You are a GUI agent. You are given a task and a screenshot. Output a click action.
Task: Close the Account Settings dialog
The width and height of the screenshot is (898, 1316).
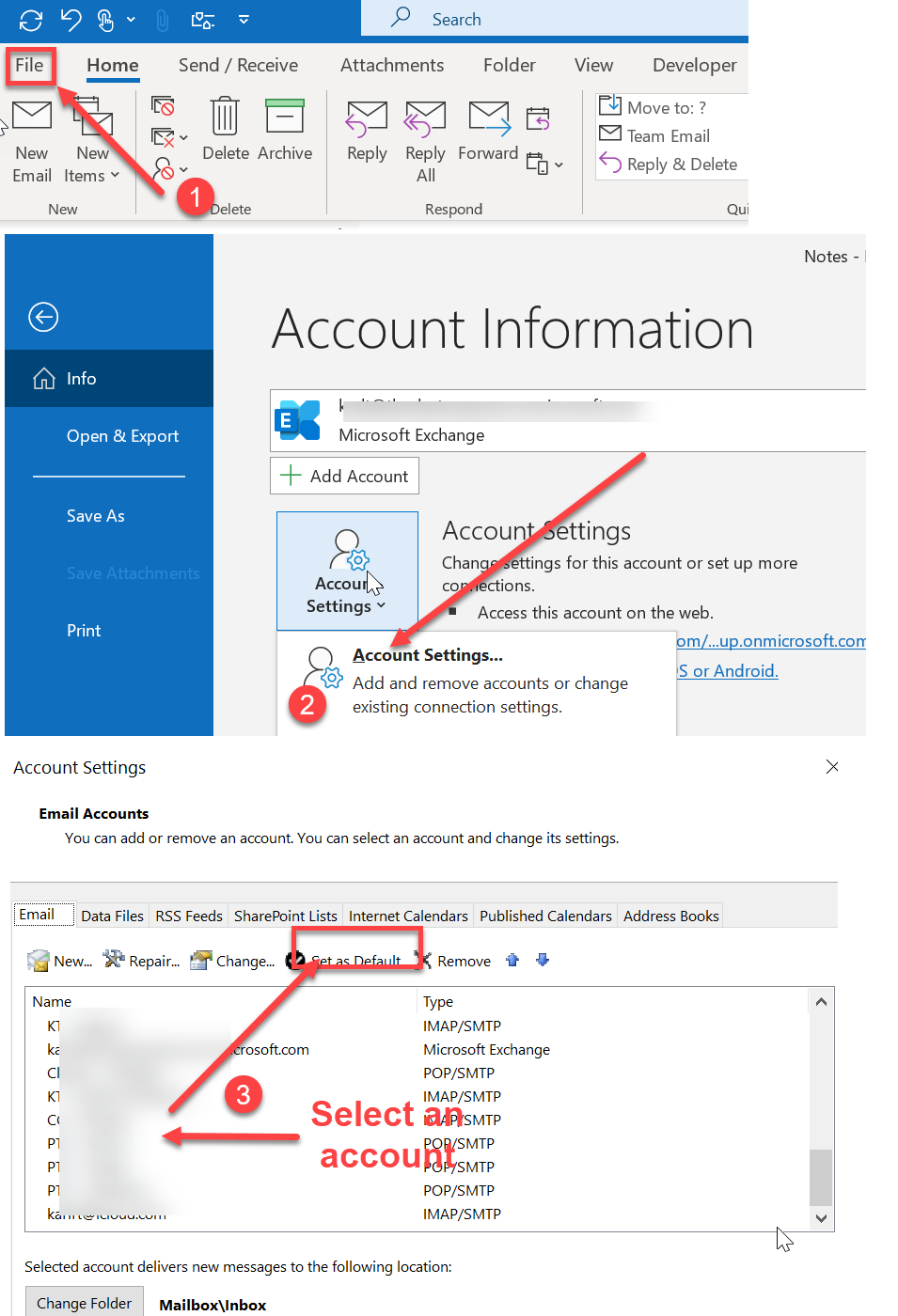pyautogui.click(x=832, y=767)
